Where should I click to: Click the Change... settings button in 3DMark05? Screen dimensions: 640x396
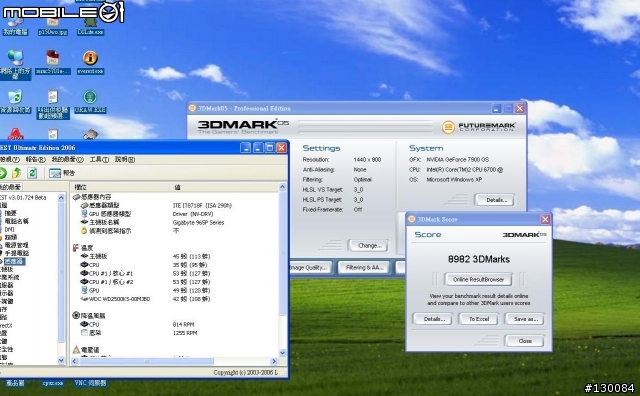[x=368, y=246]
